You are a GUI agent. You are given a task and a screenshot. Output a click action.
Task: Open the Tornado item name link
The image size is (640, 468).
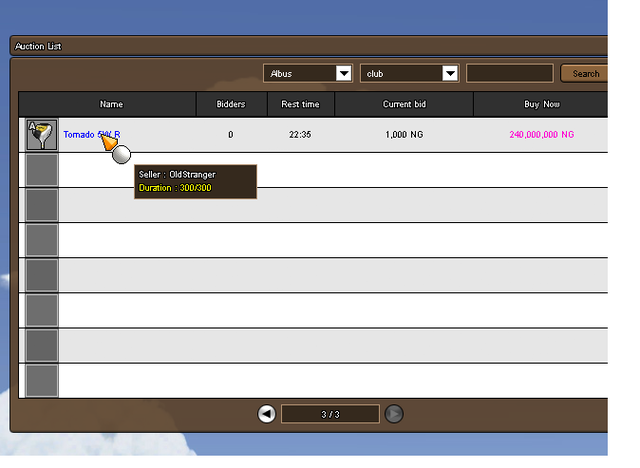[91, 134]
